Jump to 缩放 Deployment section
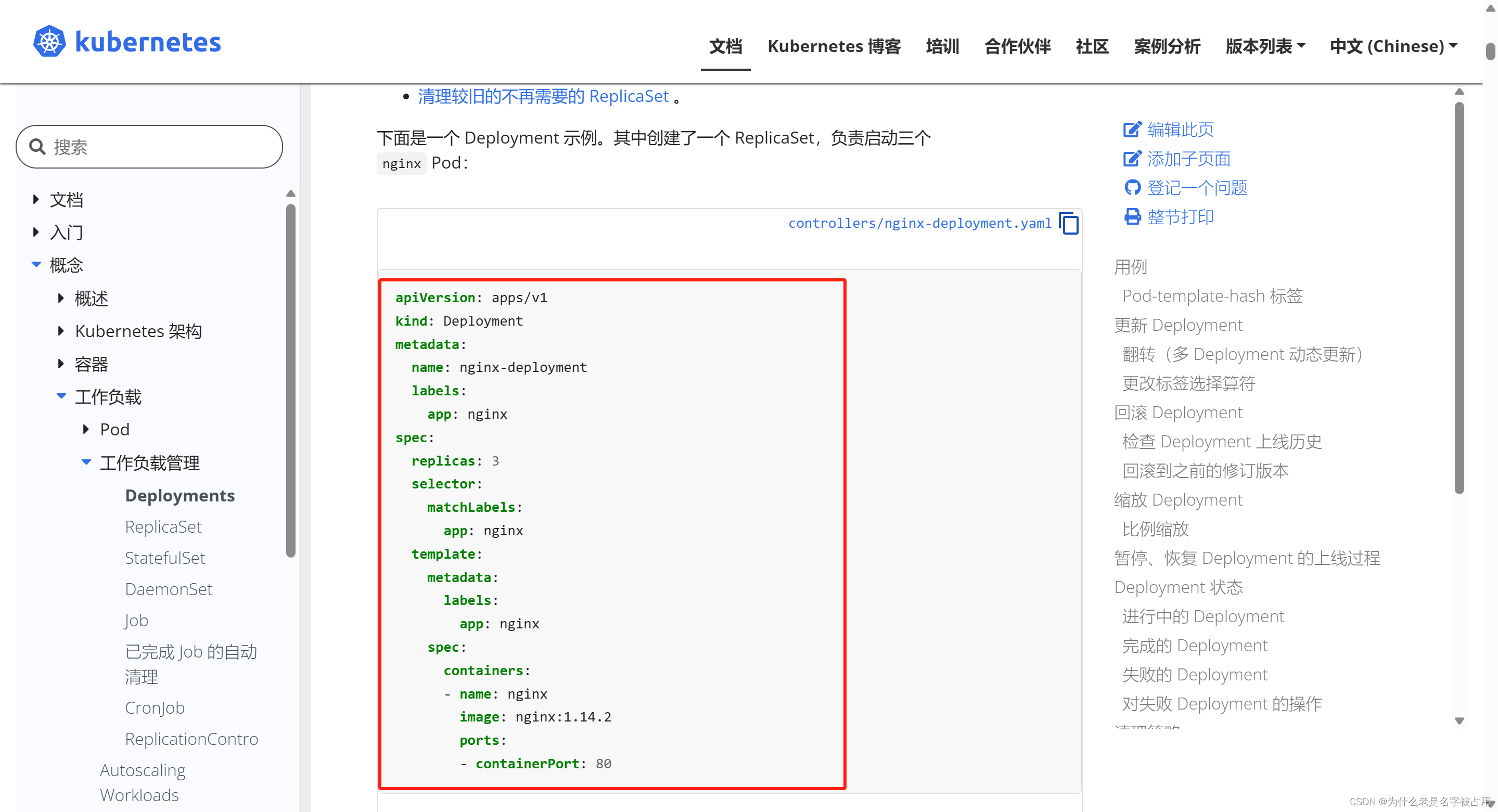 coord(1178,499)
